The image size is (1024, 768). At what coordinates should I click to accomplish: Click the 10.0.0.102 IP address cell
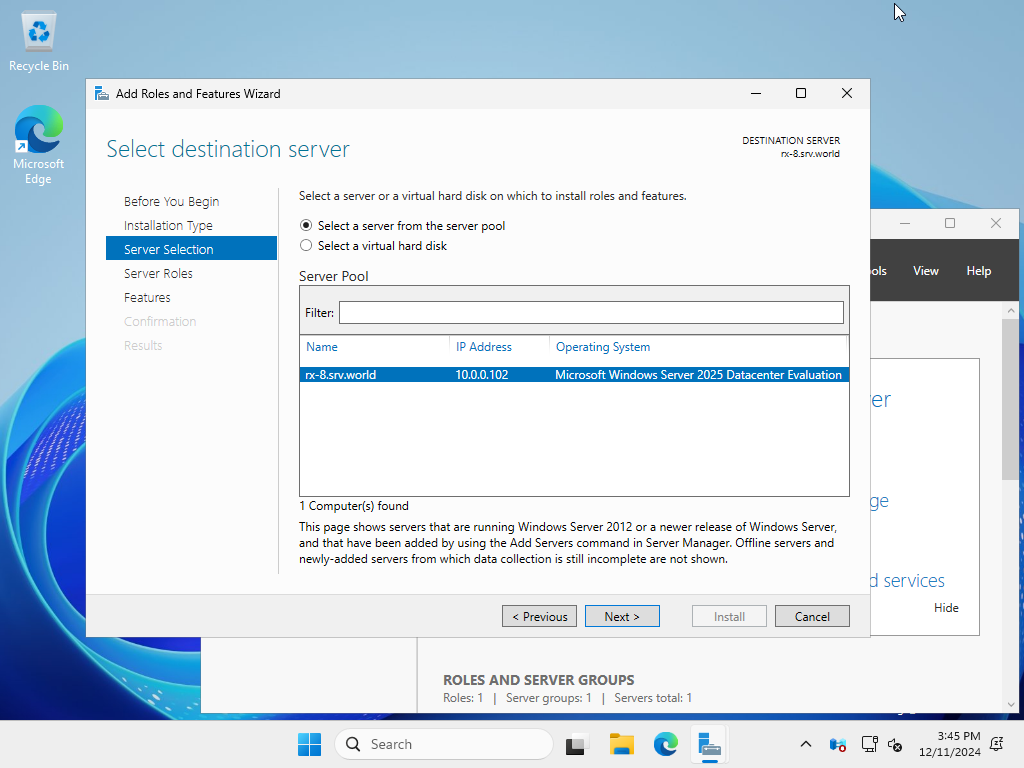tap(482, 375)
